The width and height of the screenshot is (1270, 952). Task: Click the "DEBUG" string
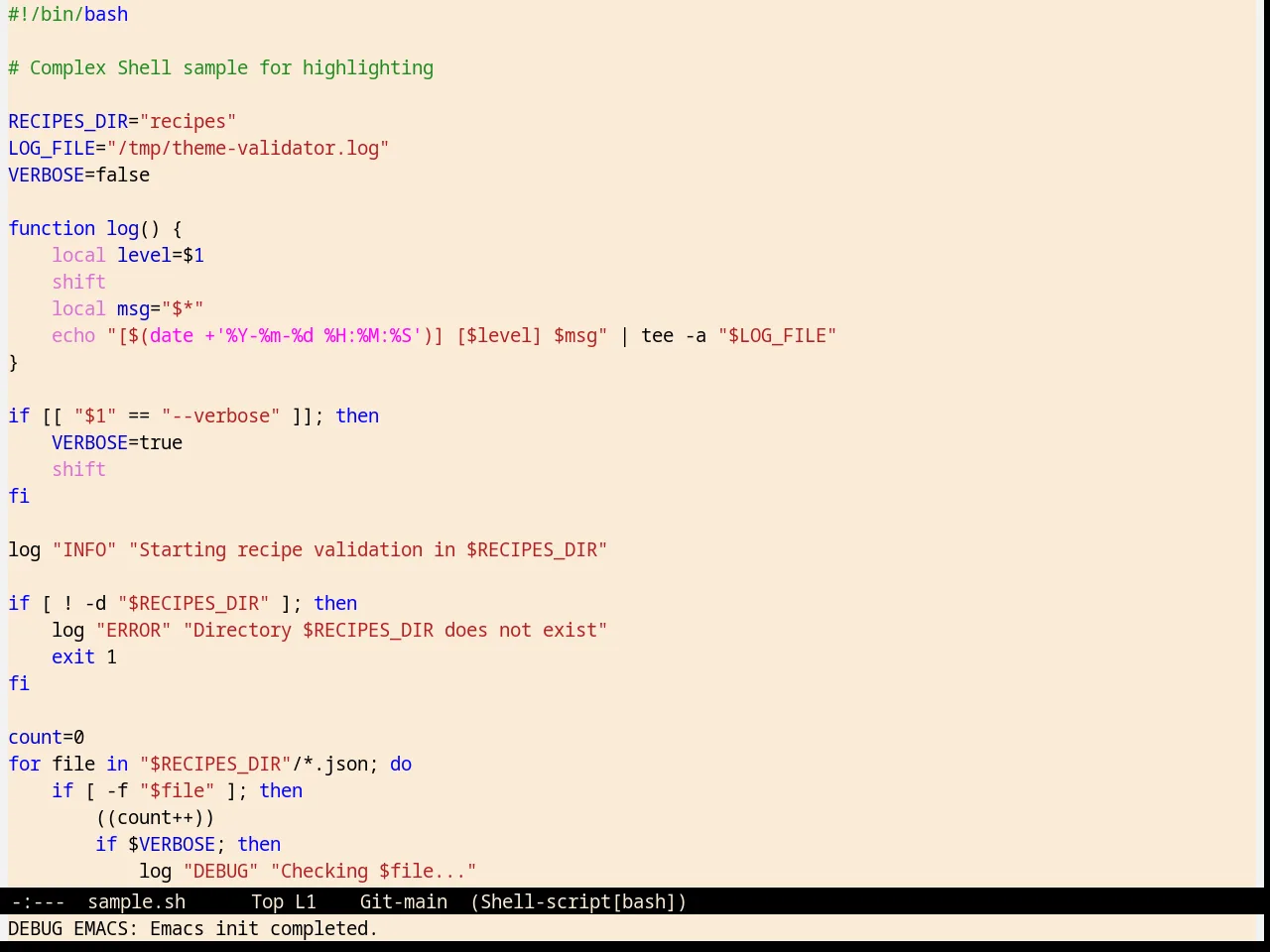tap(220, 872)
